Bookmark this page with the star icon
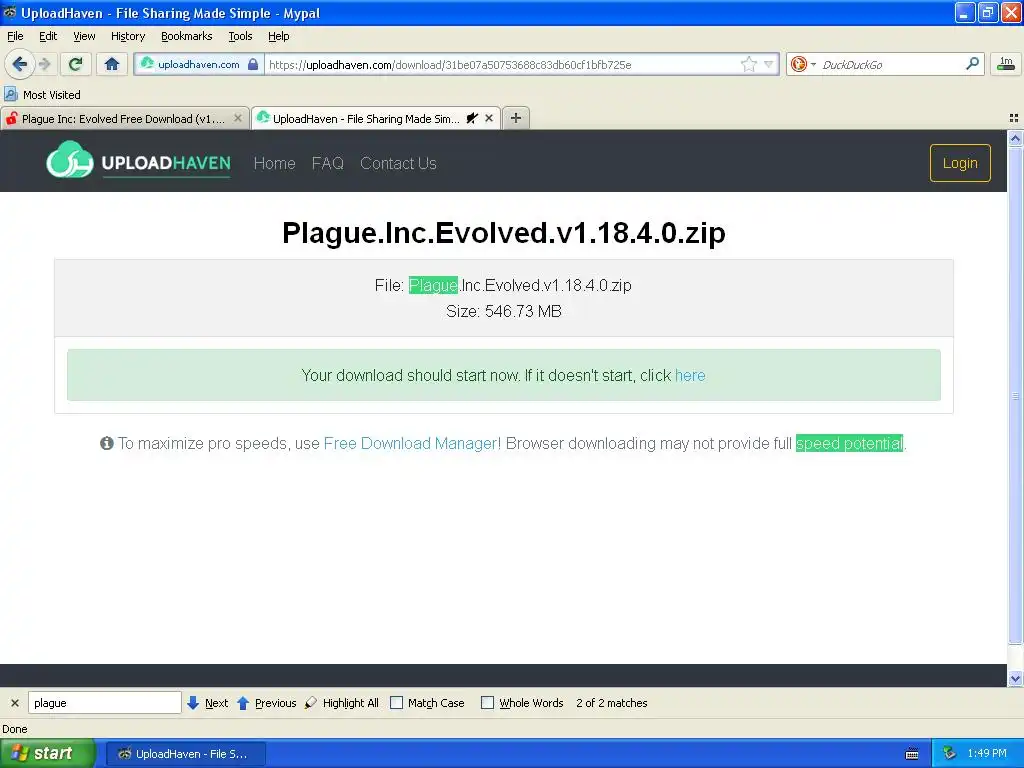 [x=748, y=64]
